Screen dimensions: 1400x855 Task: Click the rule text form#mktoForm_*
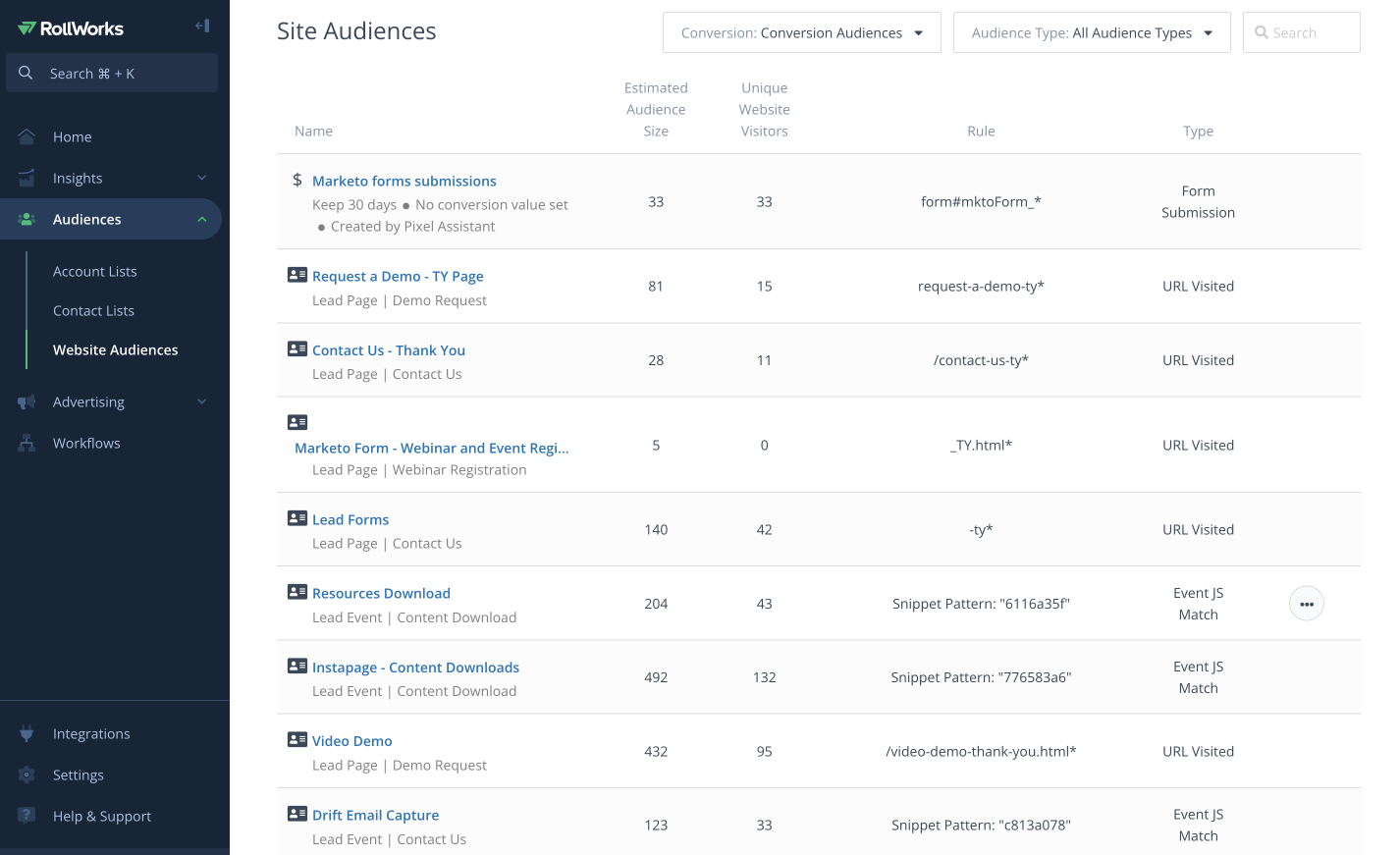tap(981, 201)
